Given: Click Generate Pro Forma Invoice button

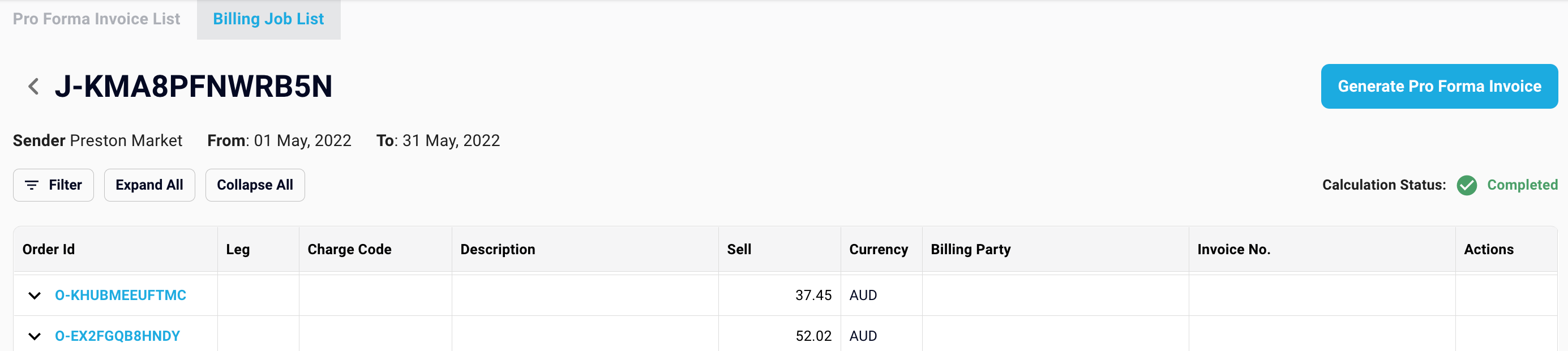Looking at the screenshot, I should click(1439, 87).
